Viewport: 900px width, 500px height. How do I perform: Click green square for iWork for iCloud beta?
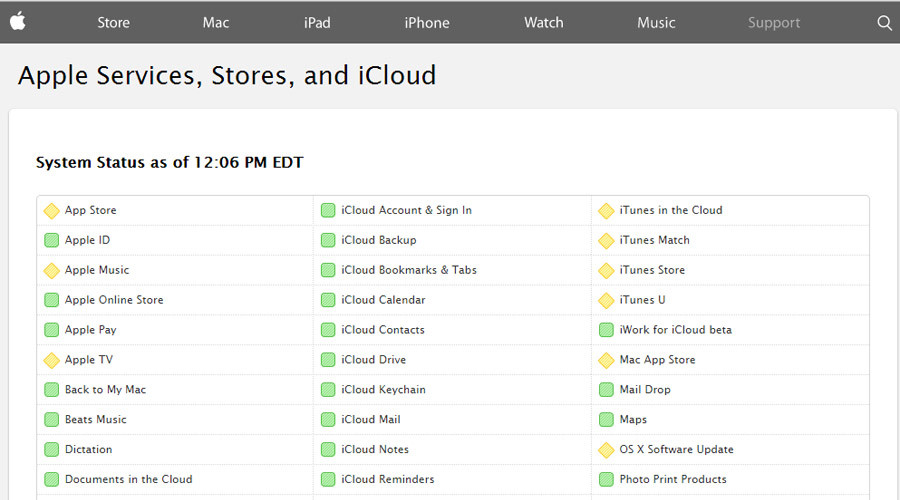pyautogui.click(x=606, y=330)
